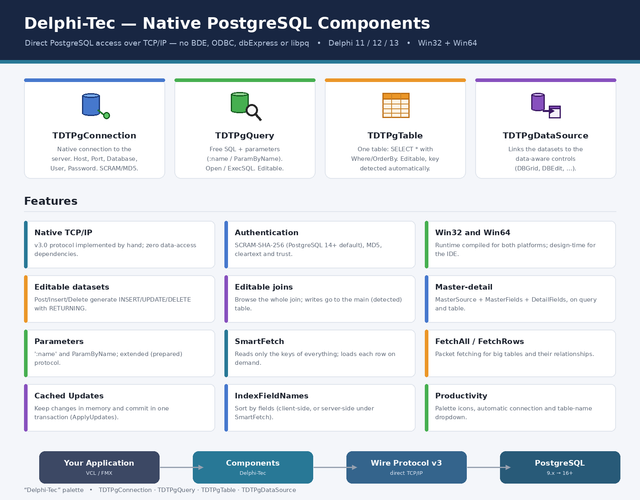640x500 pixels.
Task: Click the Browse the whole join description
Action: tap(318, 304)
